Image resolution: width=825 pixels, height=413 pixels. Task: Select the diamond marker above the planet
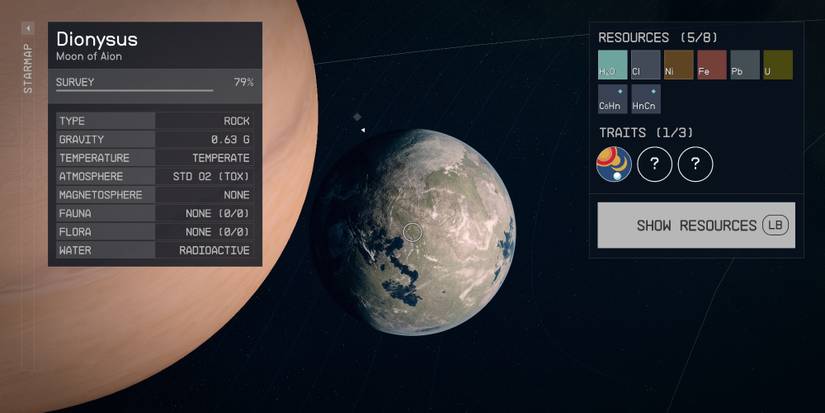(357, 117)
